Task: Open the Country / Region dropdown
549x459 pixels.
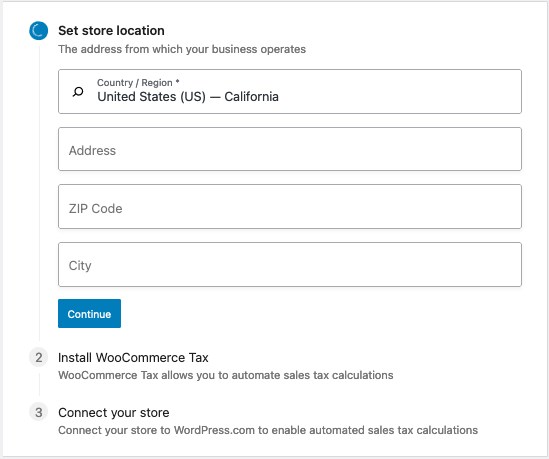Action: click(x=290, y=91)
